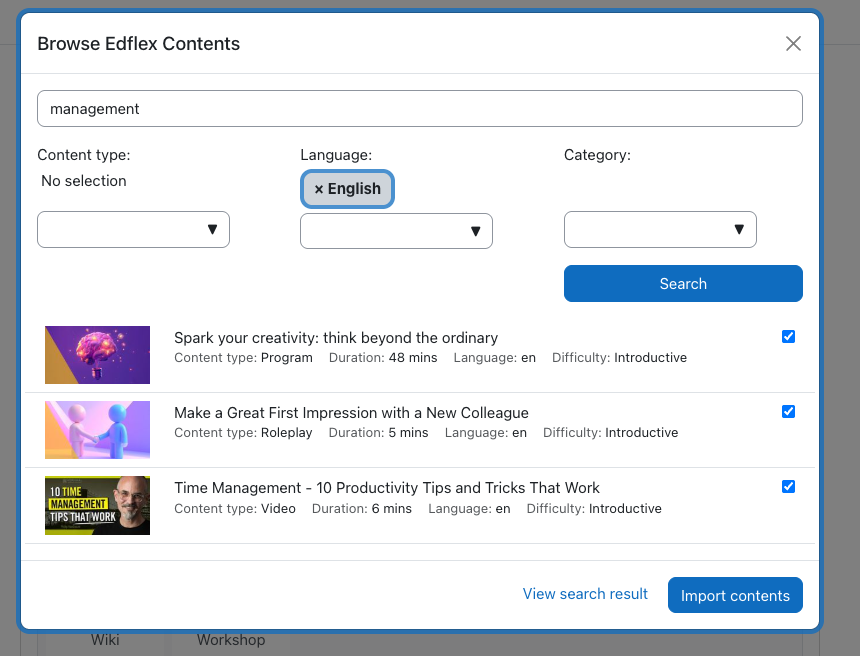Click View search result link
The height and width of the screenshot is (656, 860).
click(585, 594)
